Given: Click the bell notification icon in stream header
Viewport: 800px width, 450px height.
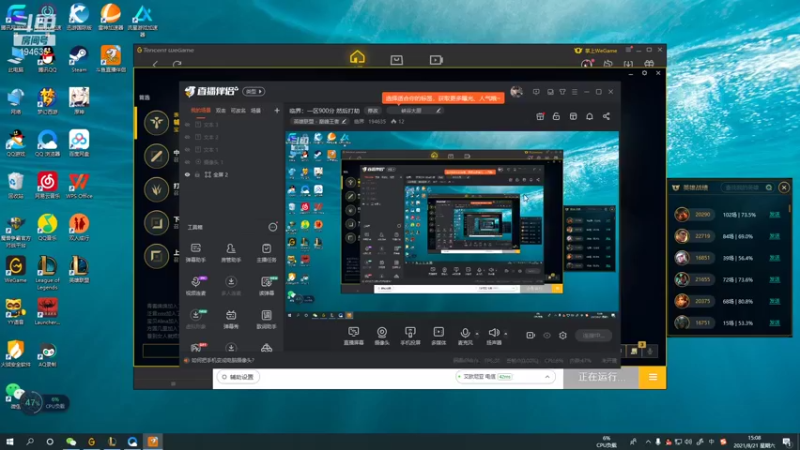Looking at the screenshot, I should tap(589, 116).
